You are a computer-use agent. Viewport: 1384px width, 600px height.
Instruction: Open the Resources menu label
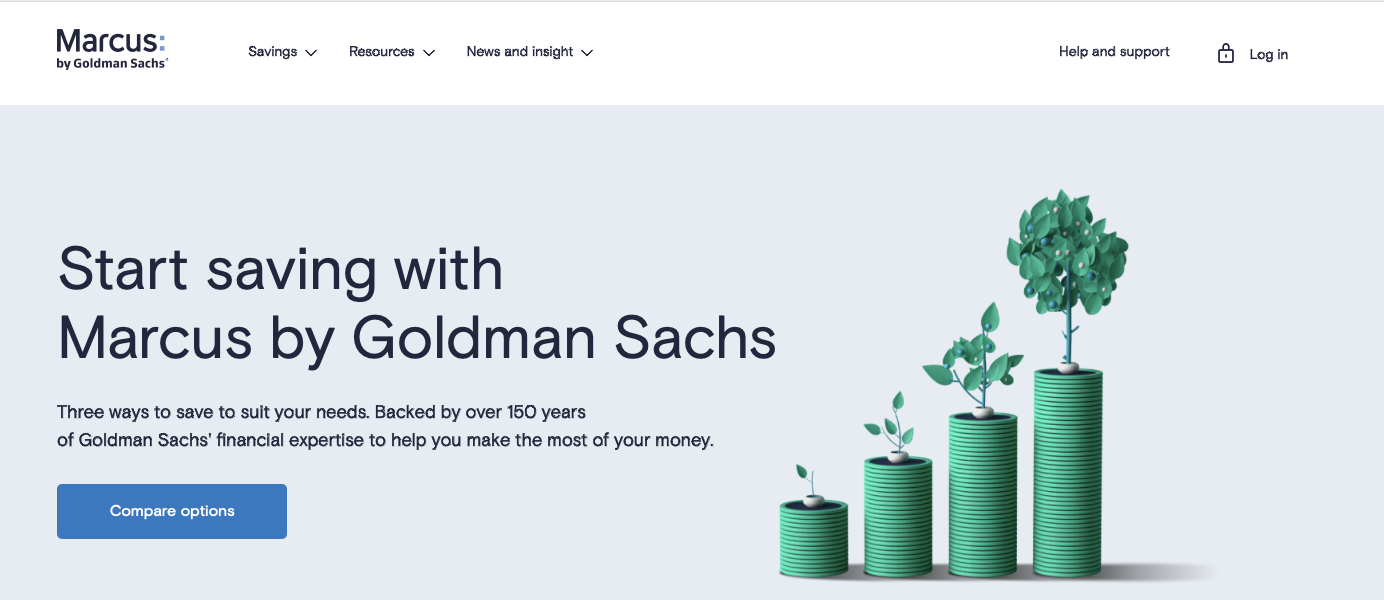click(381, 52)
